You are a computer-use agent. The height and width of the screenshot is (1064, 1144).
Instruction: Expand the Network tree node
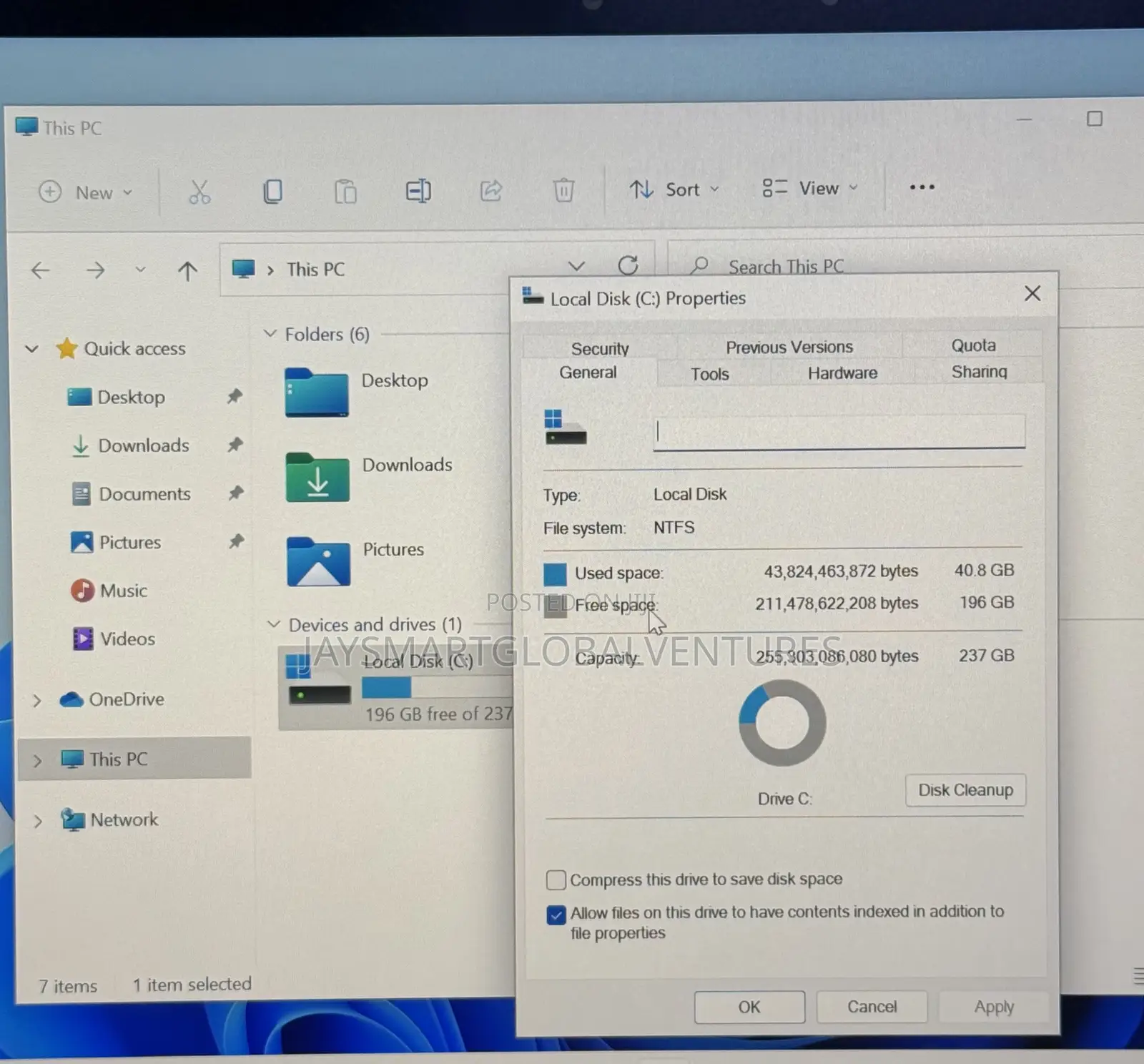point(38,821)
